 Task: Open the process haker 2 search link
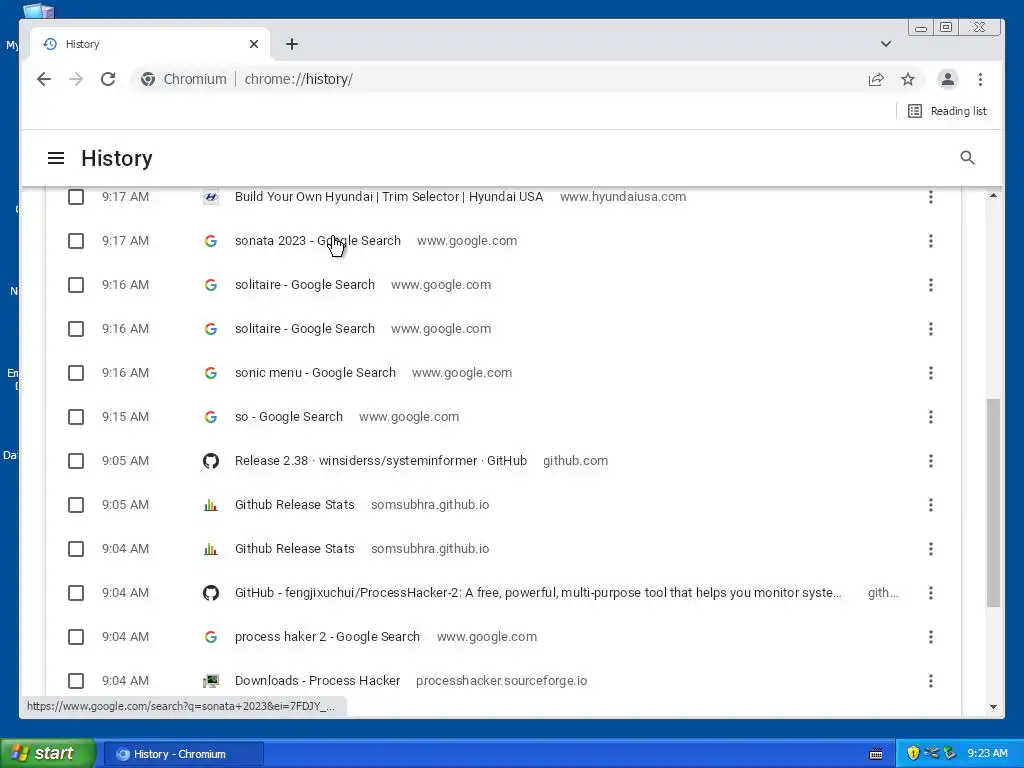point(327,637)
